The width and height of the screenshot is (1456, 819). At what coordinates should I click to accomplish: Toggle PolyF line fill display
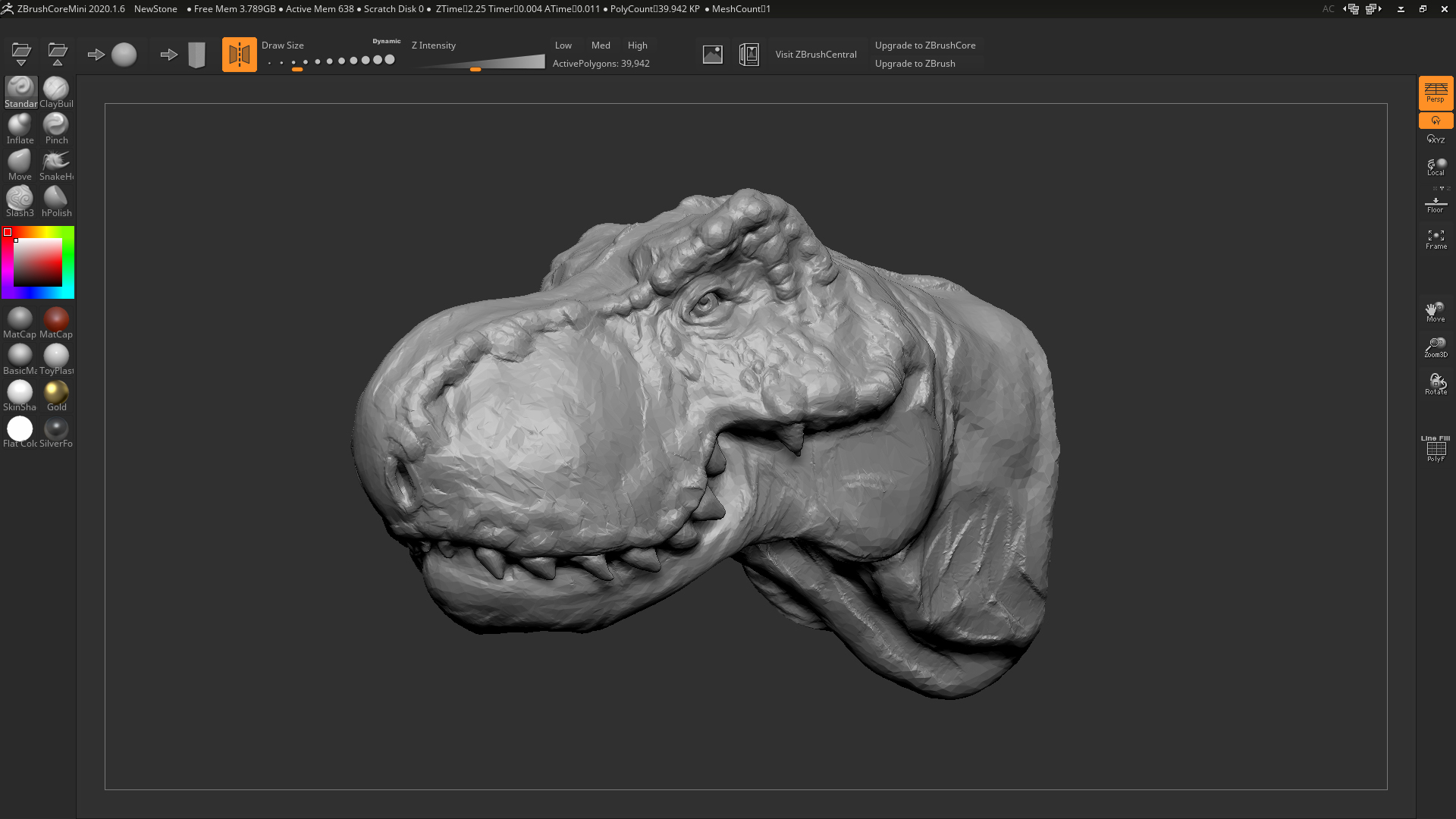tap(1436, 449)
